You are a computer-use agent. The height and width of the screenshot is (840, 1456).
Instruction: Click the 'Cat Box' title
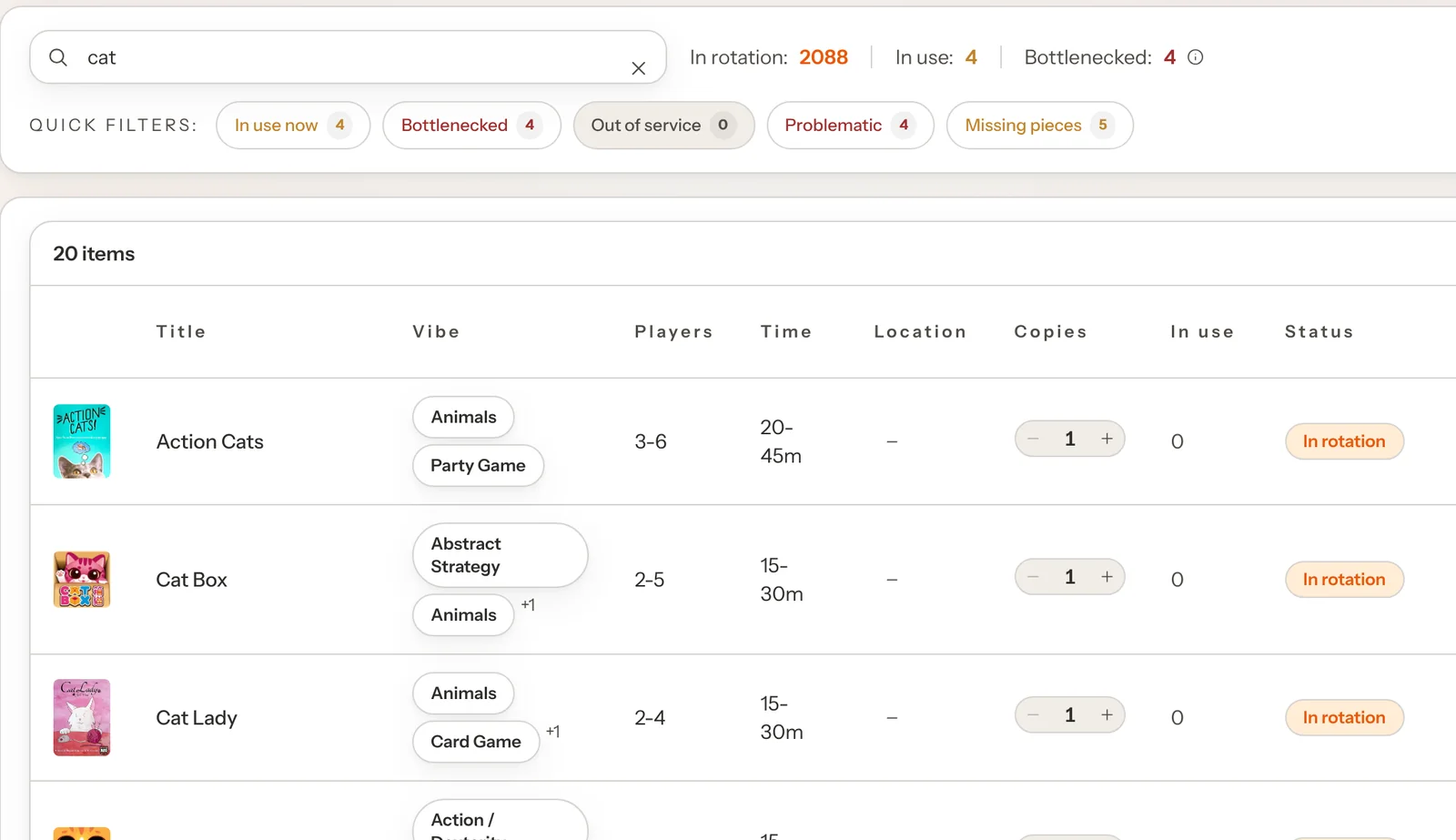click(192, 580)
